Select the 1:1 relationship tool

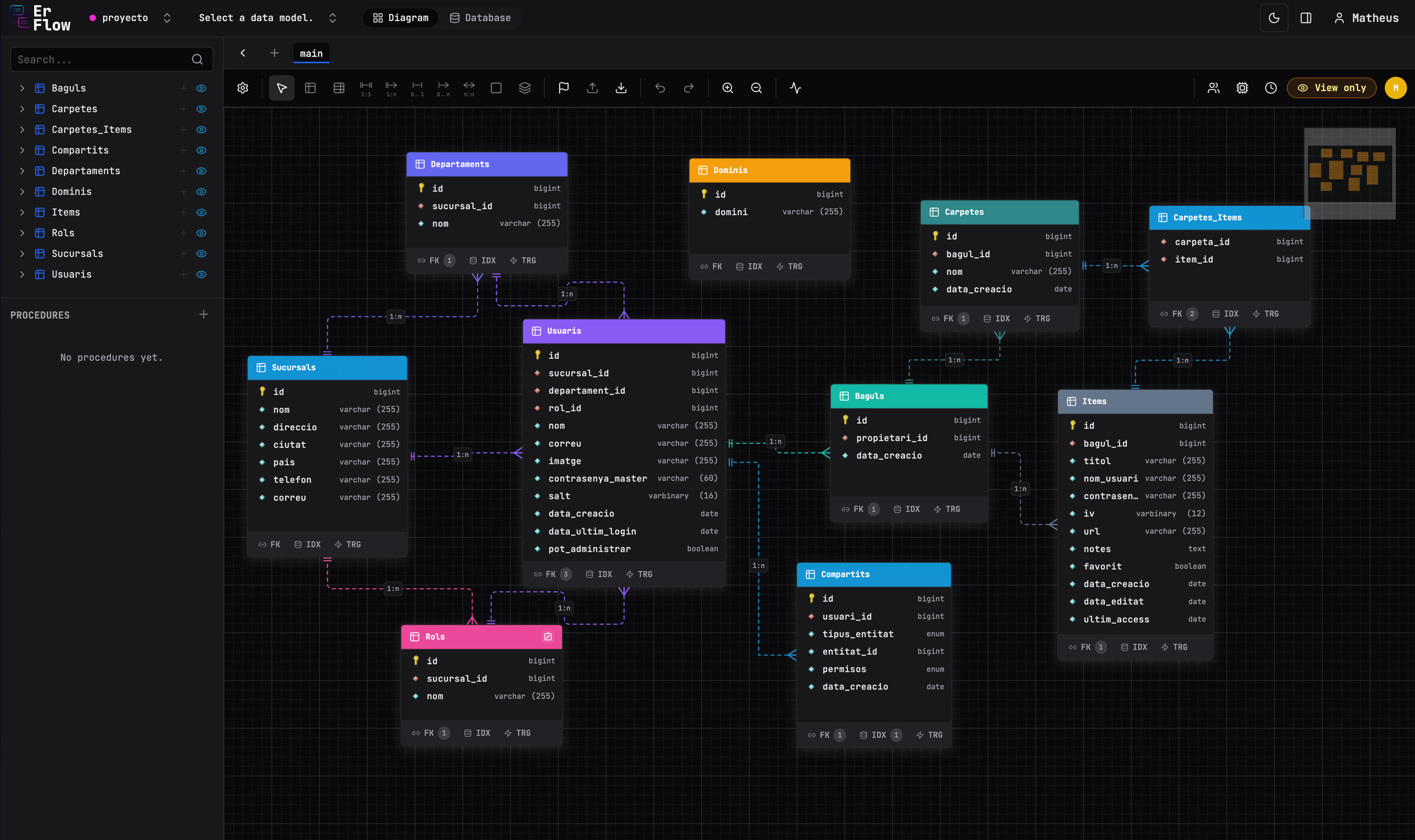tap(365, 88)
